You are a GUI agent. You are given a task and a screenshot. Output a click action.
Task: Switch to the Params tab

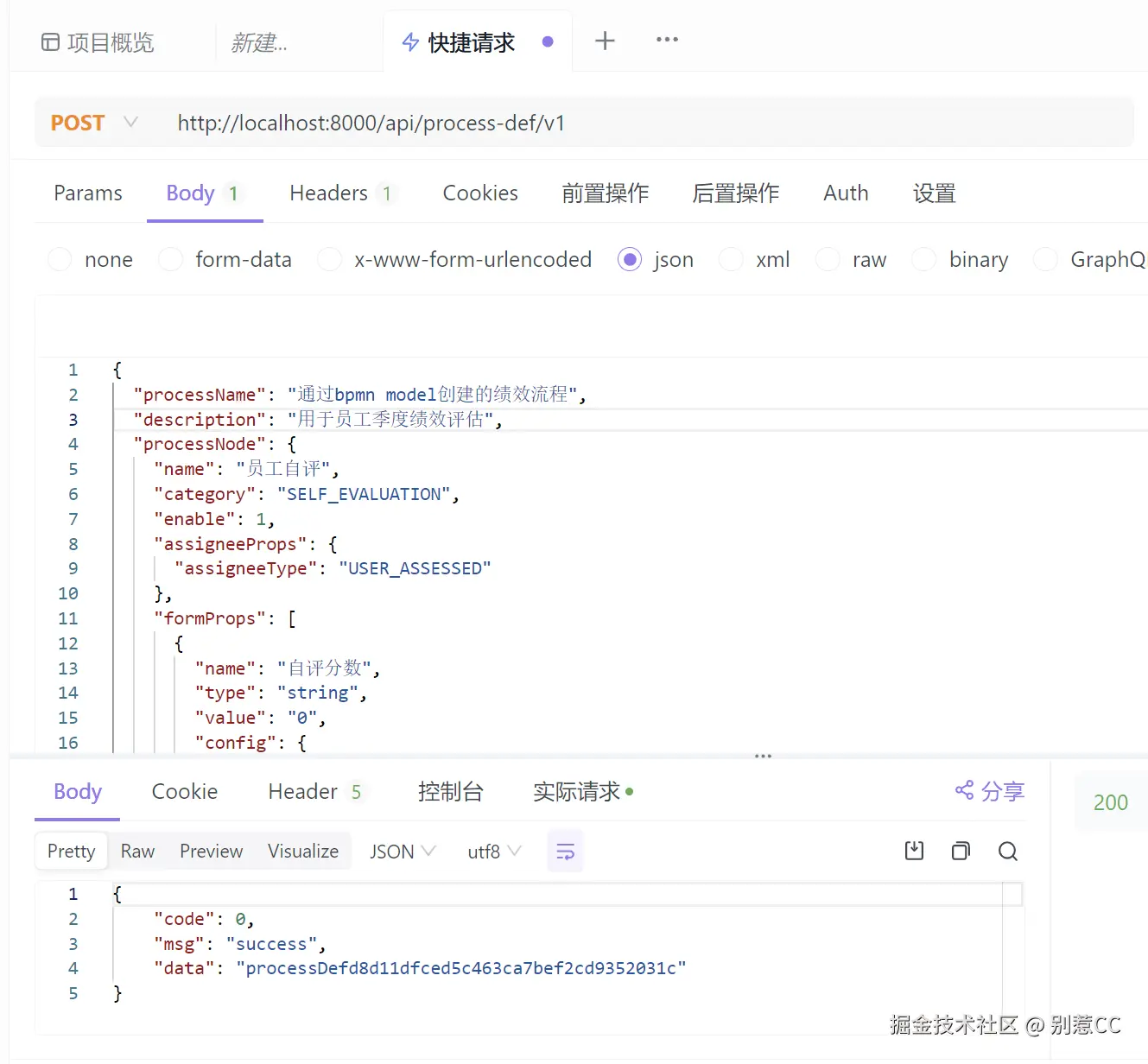coord(88,193)
